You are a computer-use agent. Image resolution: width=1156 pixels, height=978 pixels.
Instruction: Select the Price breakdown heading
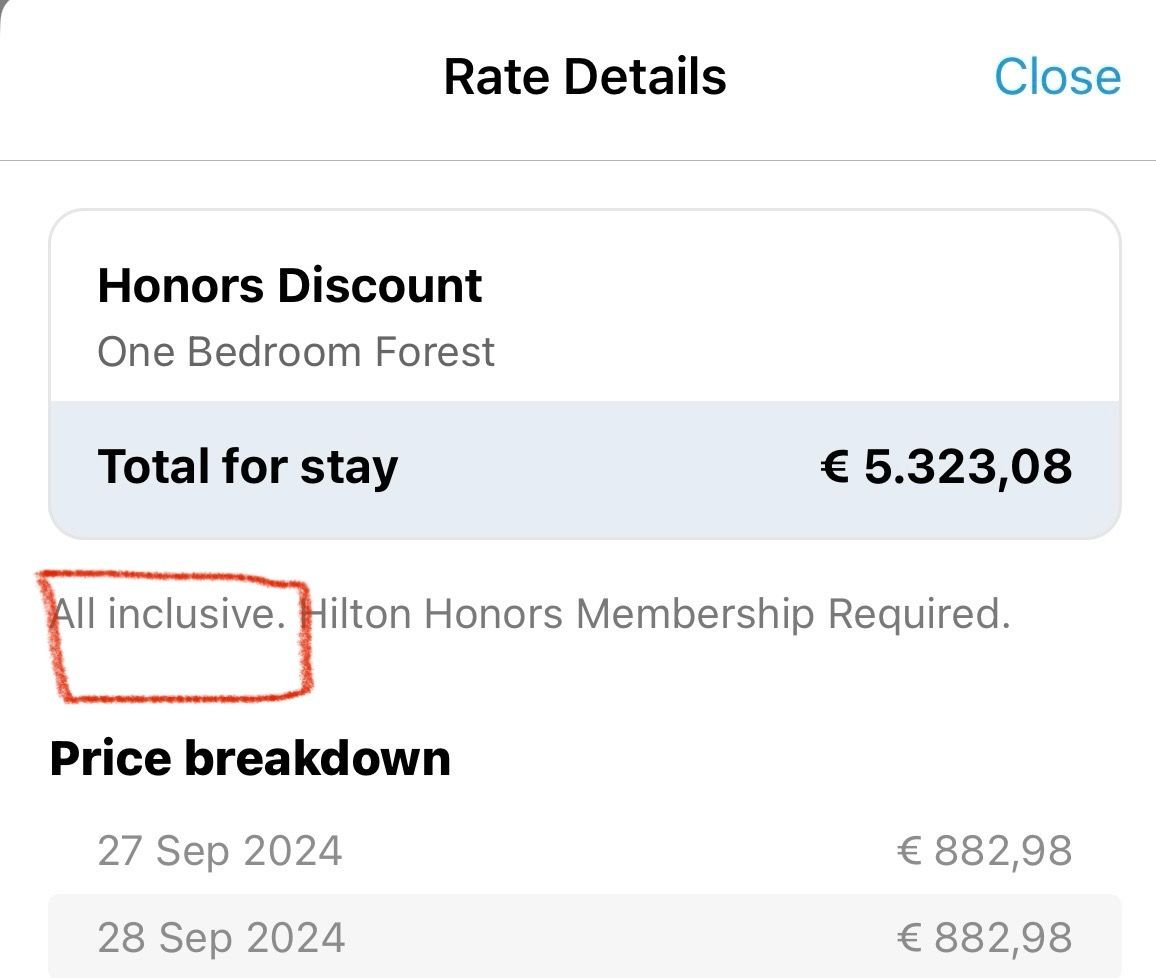point(250,758)
